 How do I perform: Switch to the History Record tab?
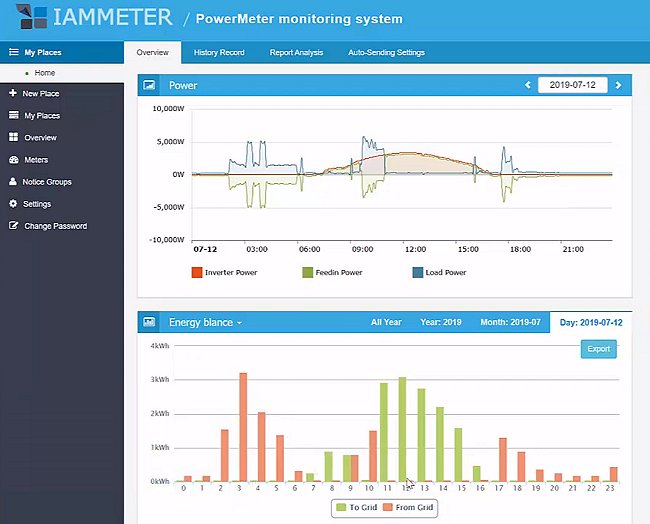coord(219,53)
